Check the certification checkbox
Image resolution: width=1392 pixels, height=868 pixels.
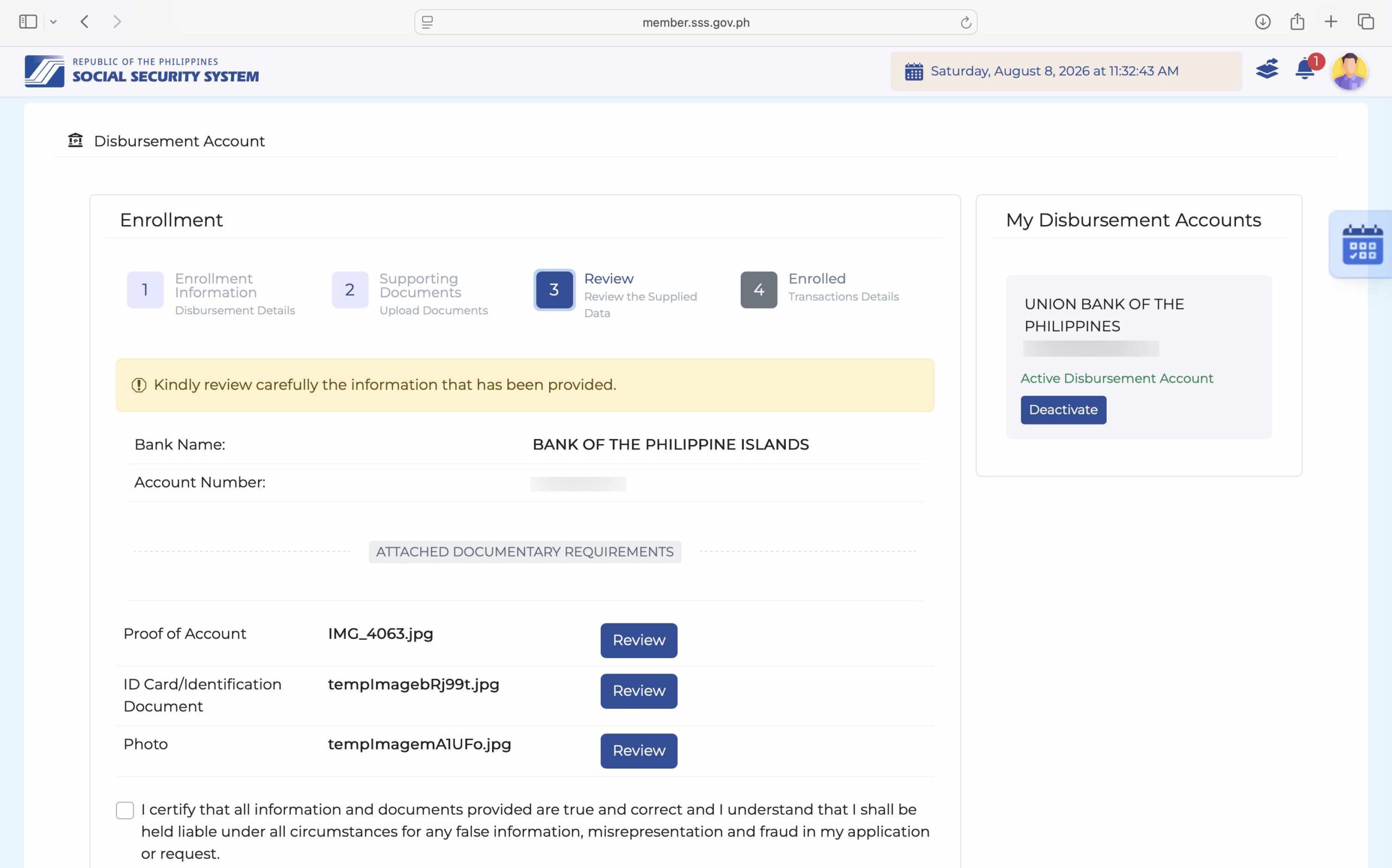coord(125,810)
